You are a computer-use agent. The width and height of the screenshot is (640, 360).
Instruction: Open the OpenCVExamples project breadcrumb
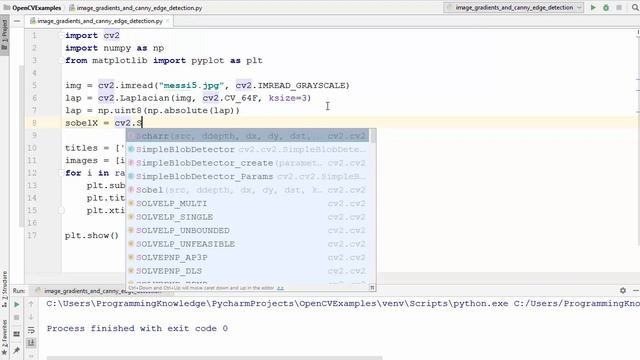(x=32, y=7)
